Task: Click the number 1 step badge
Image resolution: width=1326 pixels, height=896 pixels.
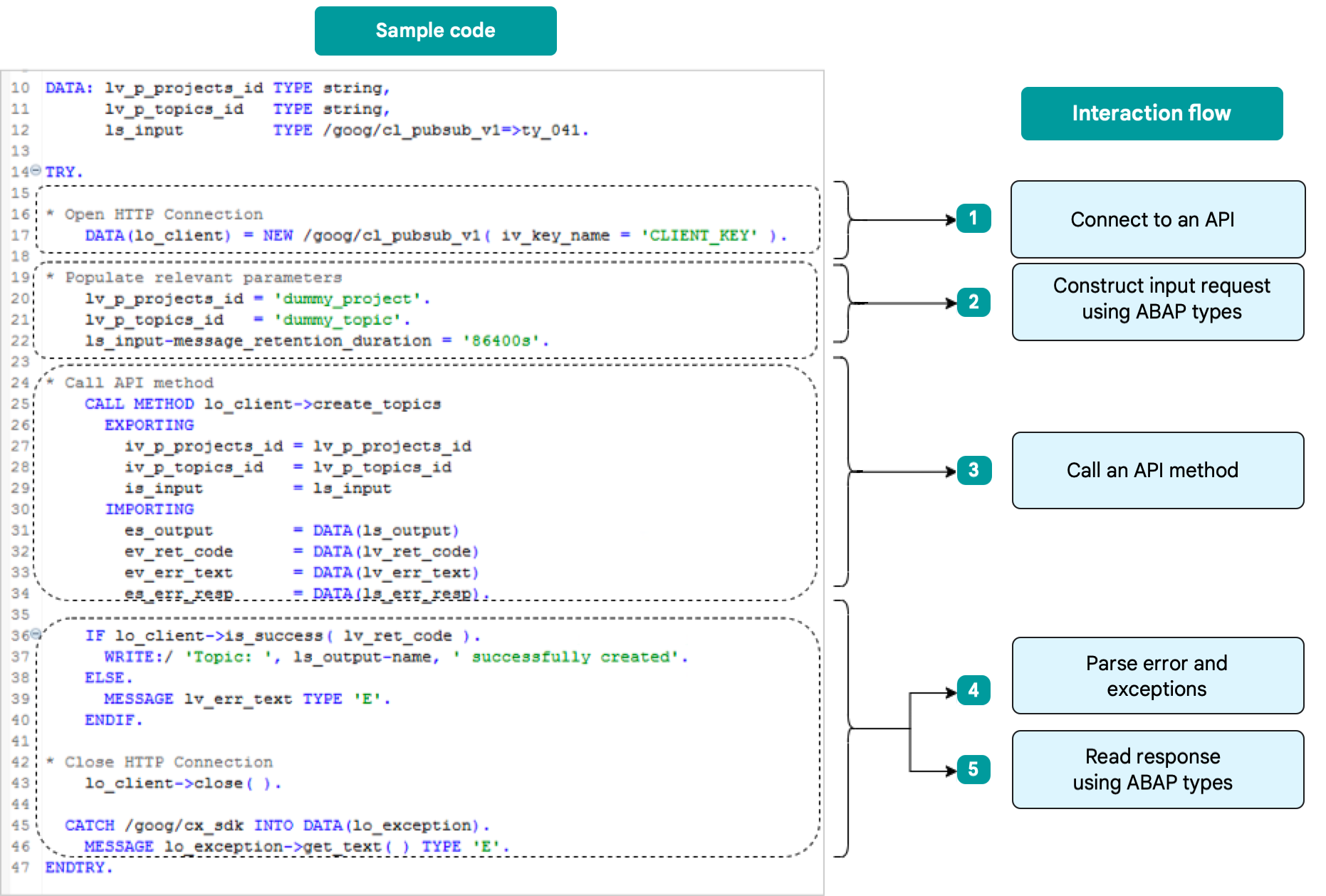Action: [x=973, y=218]
